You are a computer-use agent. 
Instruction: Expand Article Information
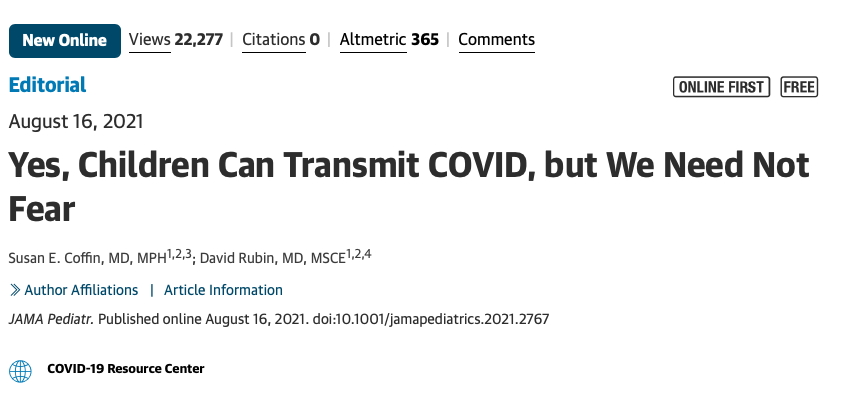[223, 290]
